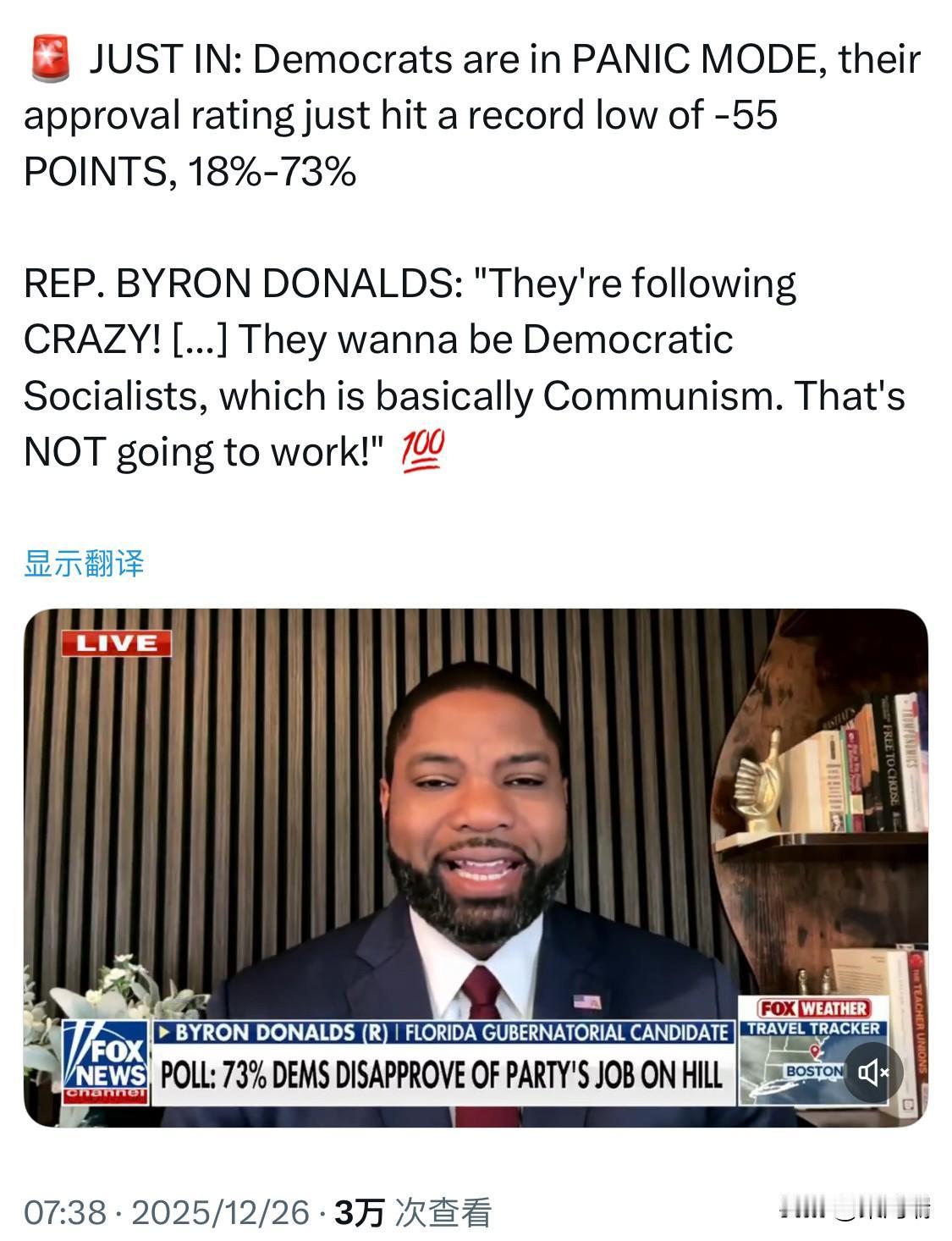
Task: Click the red 100 emoji
Action: (x=422, y=451)
